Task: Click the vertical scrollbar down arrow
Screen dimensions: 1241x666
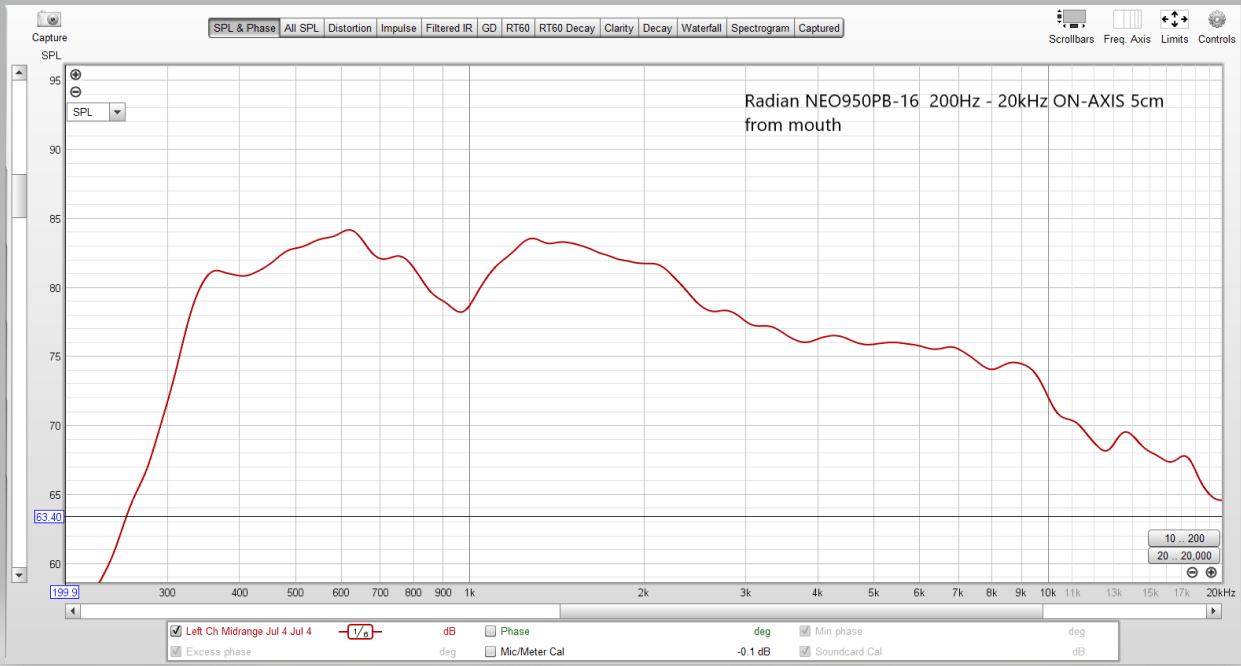Action: pyautogui.click(x=18, y=575)
